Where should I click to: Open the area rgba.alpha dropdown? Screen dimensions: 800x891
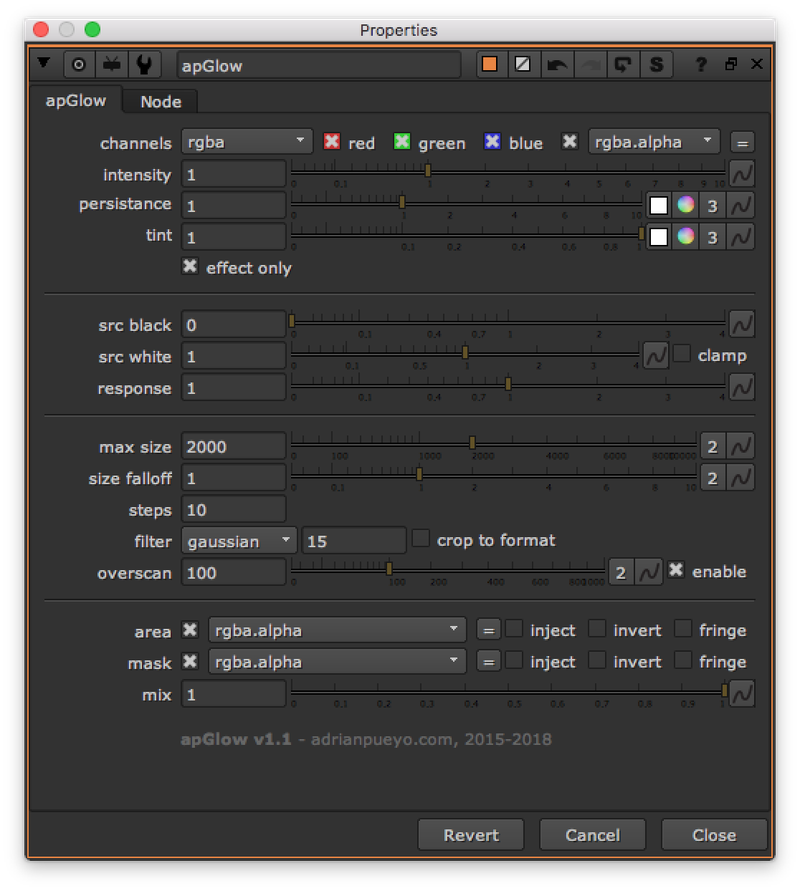(336, 630)
